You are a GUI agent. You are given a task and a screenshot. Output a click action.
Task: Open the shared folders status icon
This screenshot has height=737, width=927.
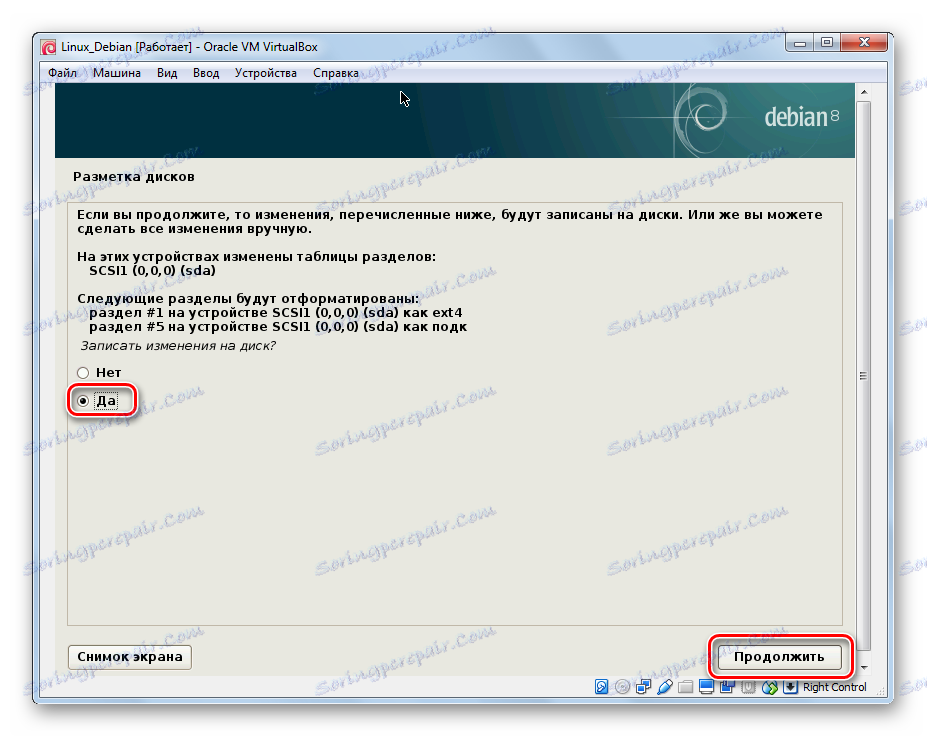pos(685,687)
